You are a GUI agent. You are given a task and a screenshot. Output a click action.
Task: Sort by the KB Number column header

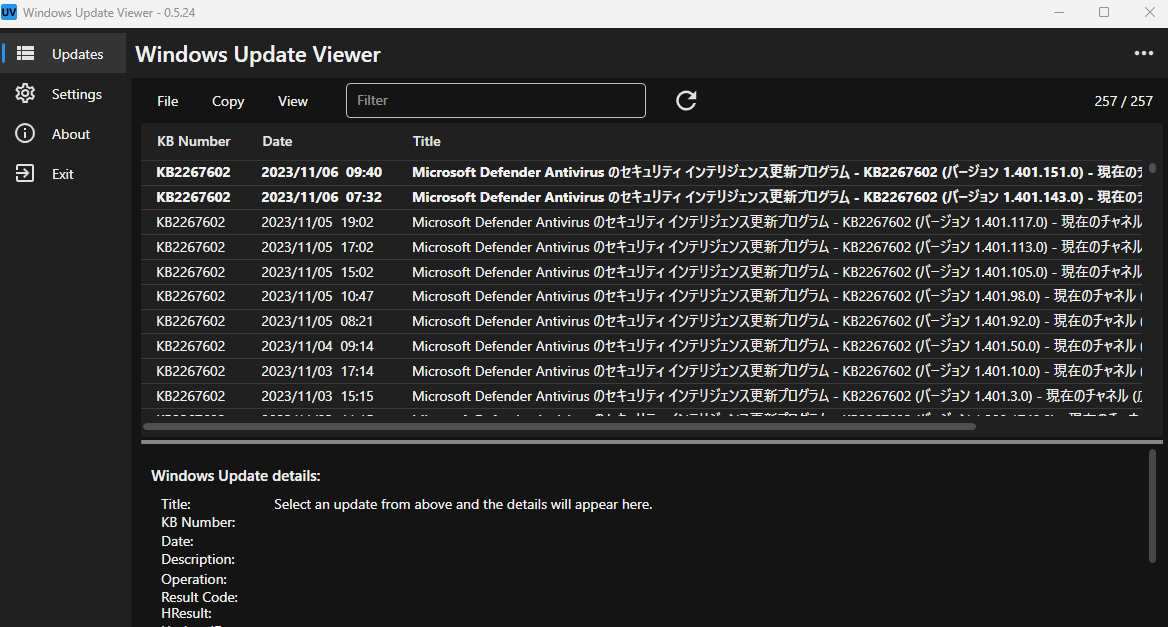click(x=194, y=141)
